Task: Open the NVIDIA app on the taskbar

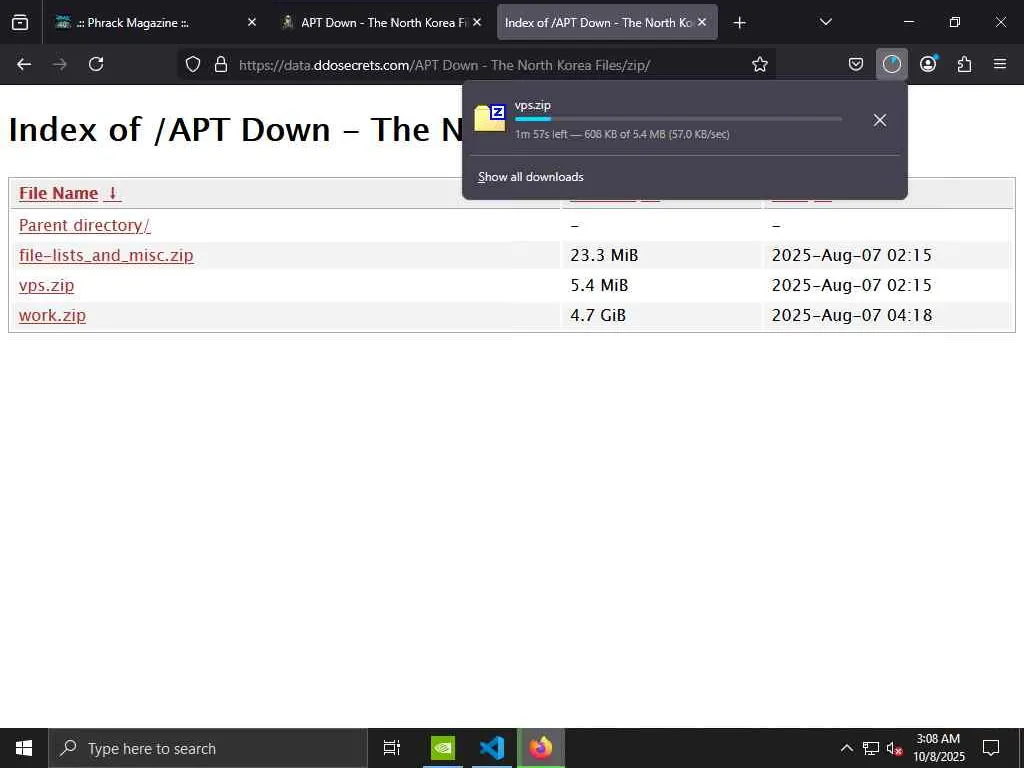Action: click(443, 748)
